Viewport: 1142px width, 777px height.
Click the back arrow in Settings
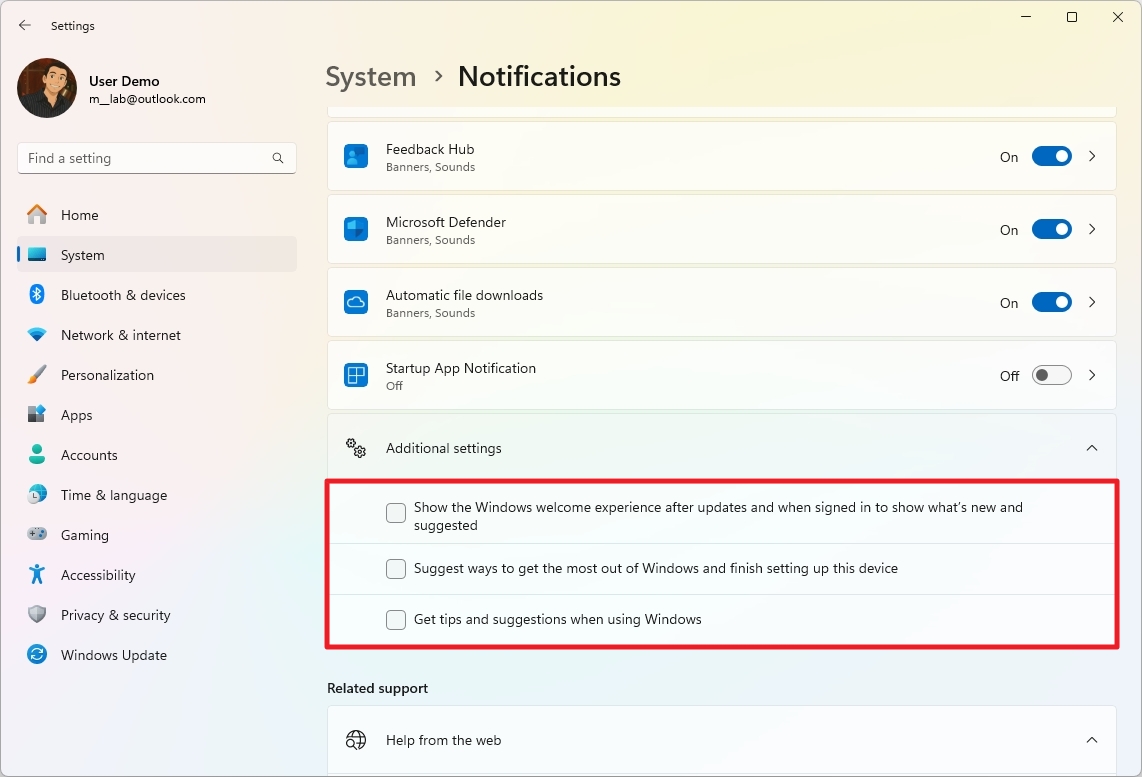(25, 26)
